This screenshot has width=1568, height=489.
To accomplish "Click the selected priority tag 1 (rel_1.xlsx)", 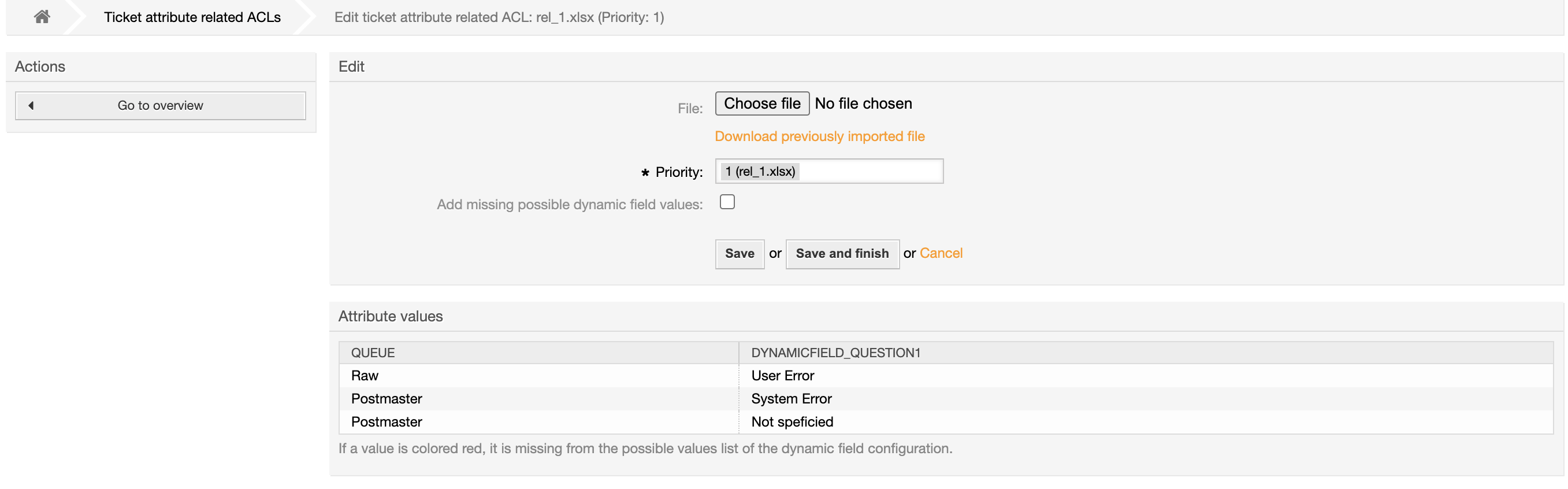I will (760, 172).
